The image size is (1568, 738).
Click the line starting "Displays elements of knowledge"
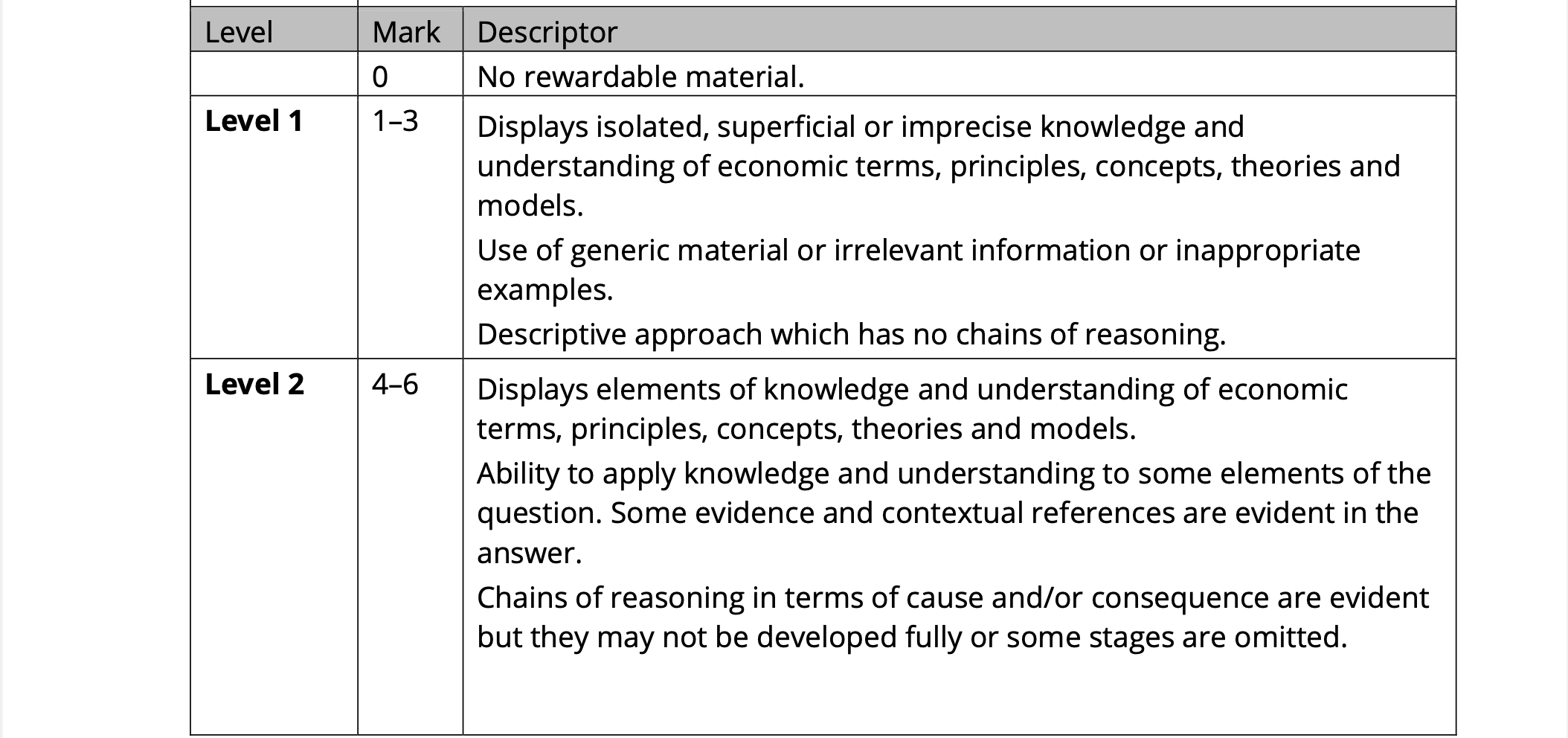(912, 389)
